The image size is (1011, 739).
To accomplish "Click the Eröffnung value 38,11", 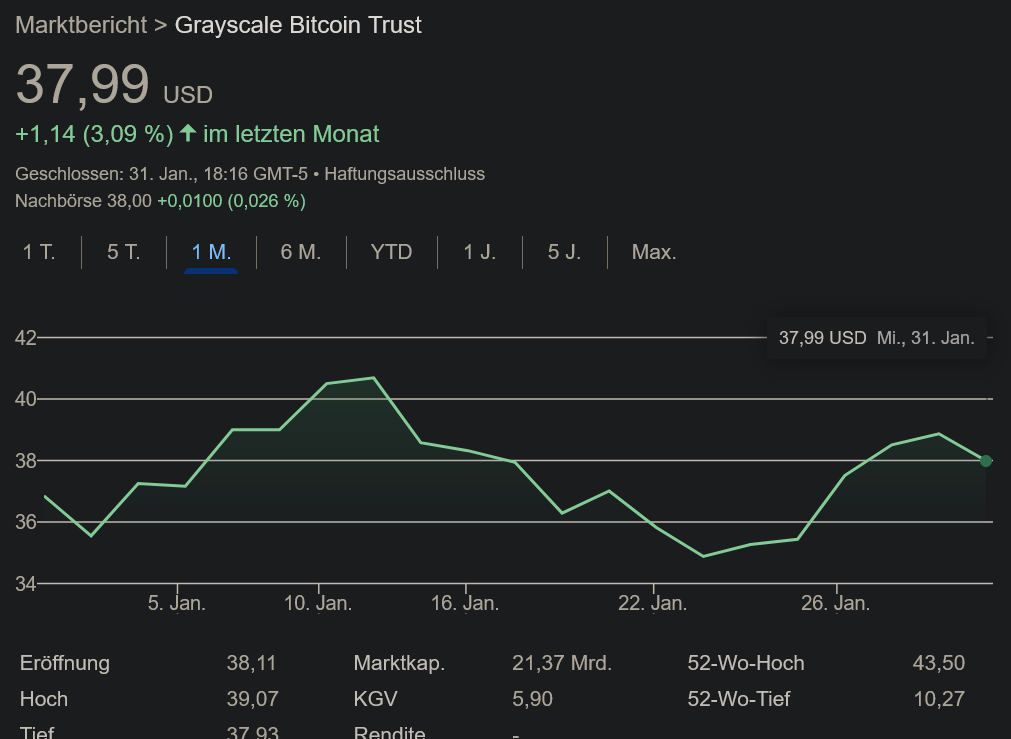I will coord(251,664).
